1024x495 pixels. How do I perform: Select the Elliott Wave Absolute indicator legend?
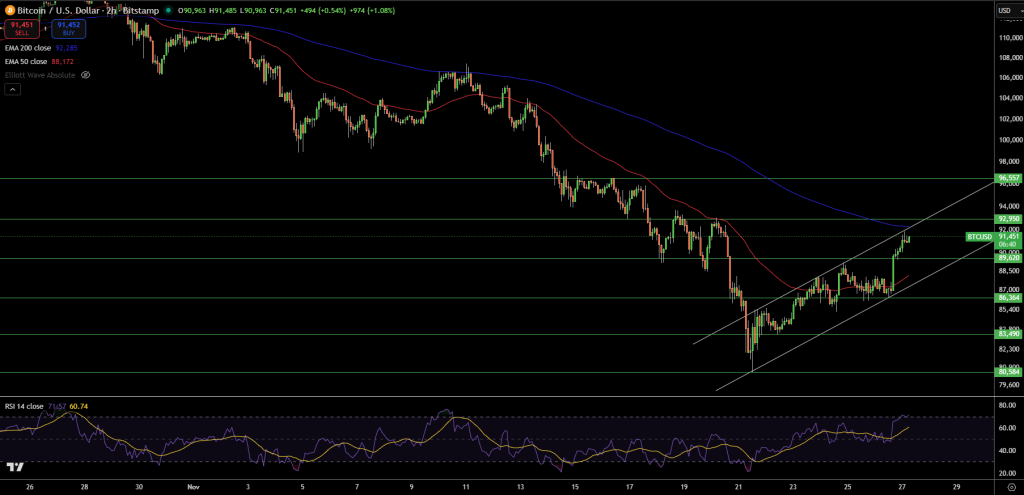[42, 75]
